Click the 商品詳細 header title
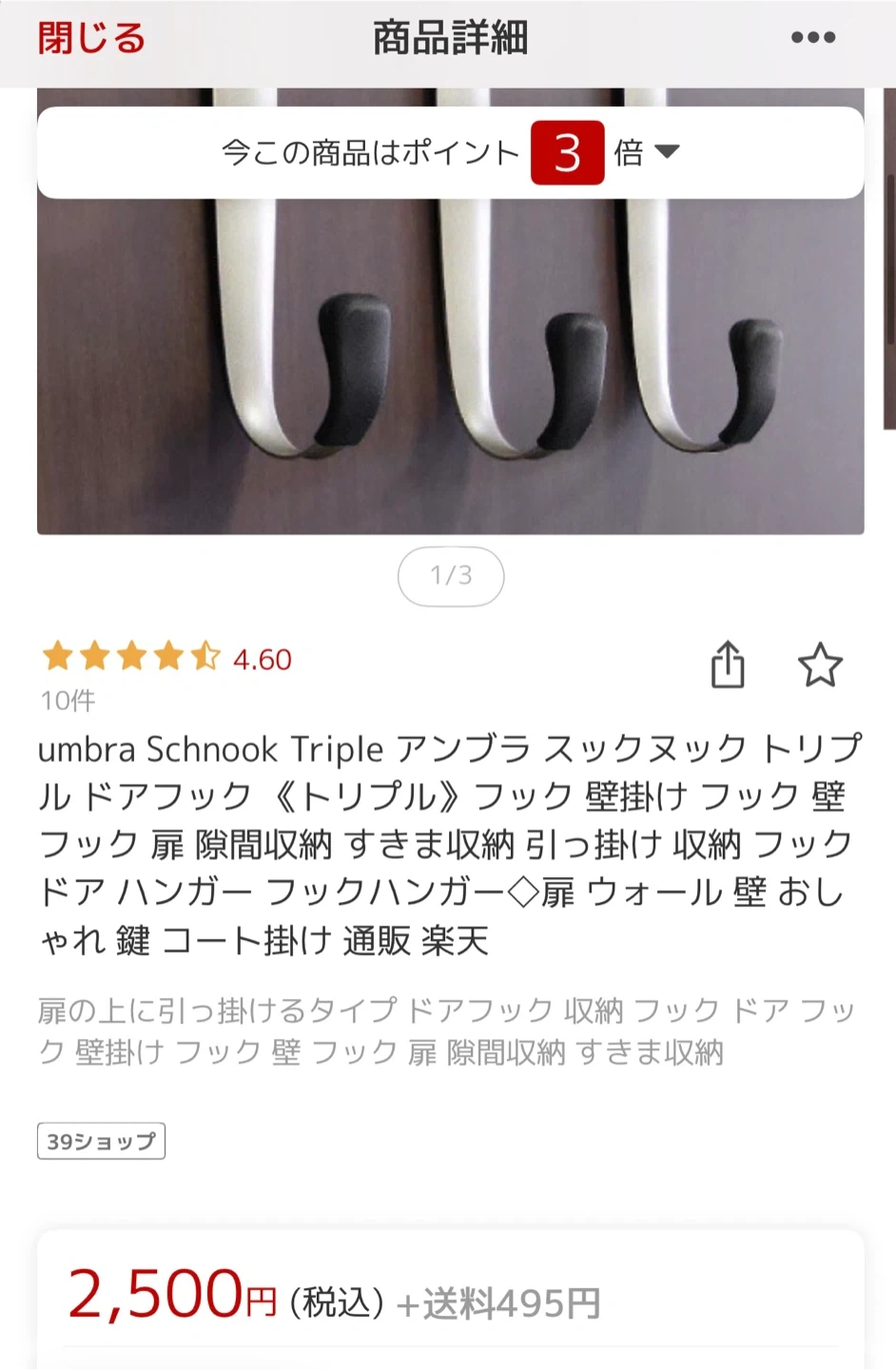 [450, 38]
